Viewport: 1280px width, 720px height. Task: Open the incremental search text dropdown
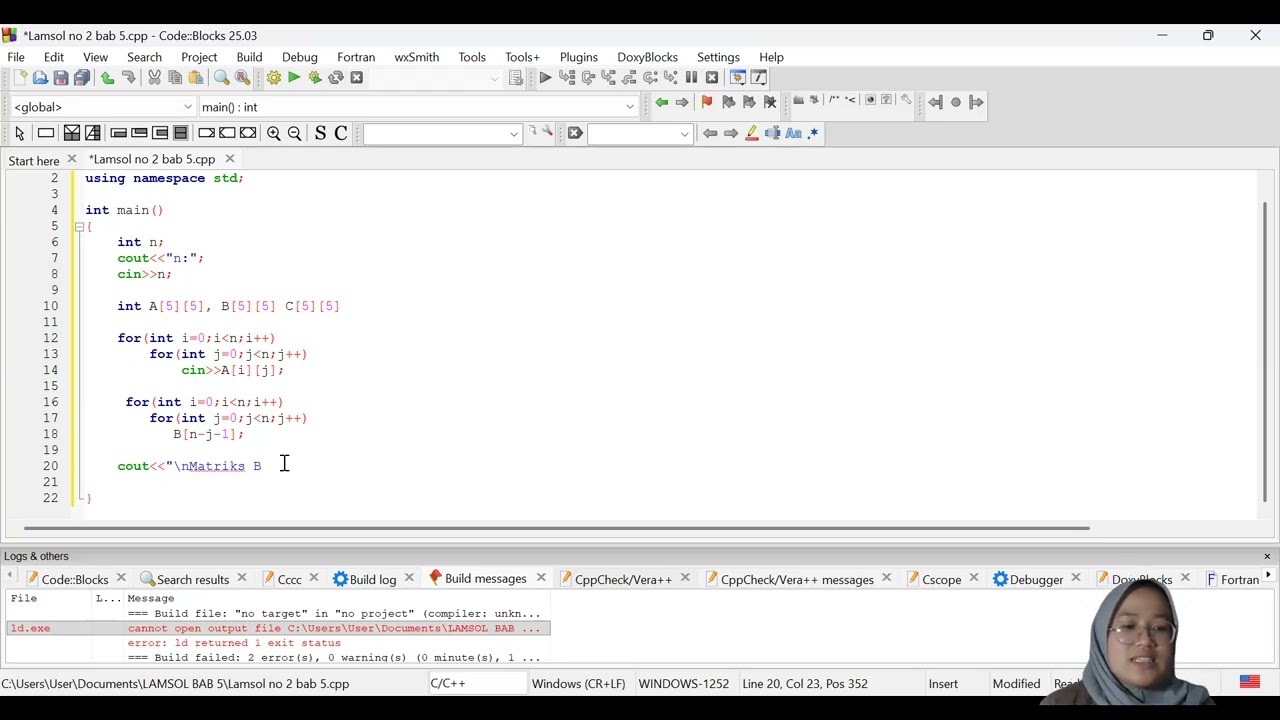coord(684,134)
